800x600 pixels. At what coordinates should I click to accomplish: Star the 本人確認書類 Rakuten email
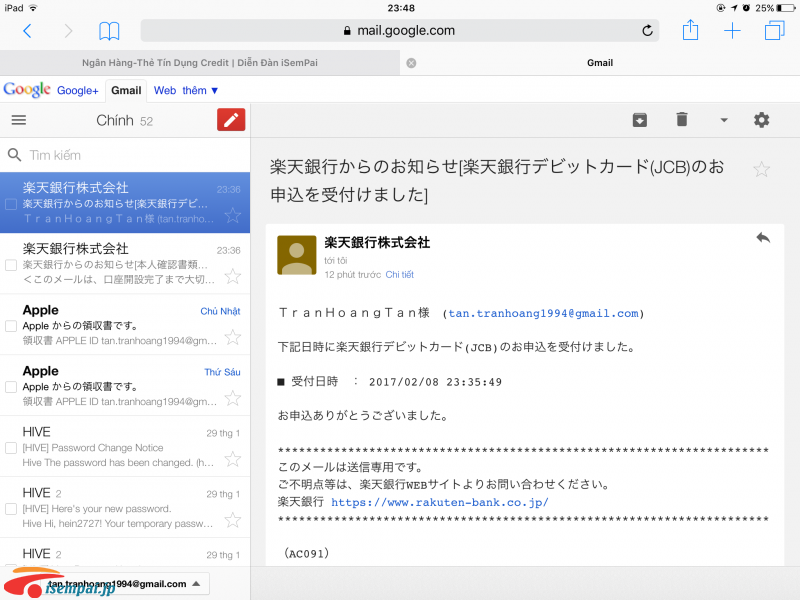pos(233,276)
